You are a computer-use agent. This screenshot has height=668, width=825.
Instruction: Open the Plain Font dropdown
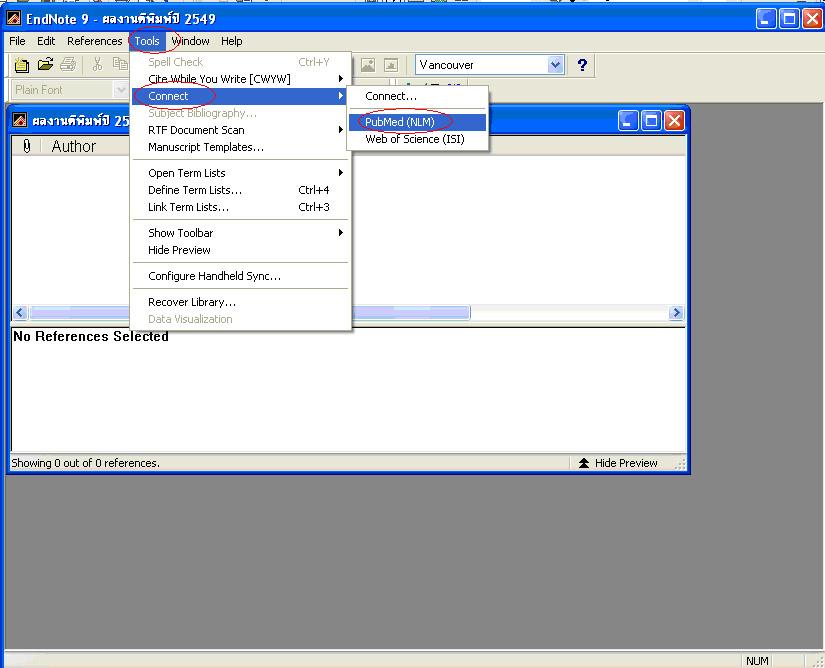pos(120,90)
